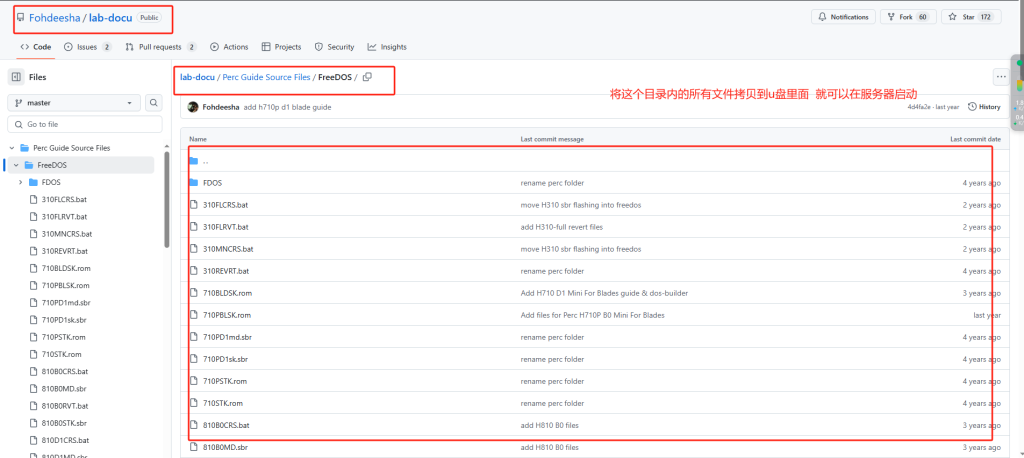Open the three-dot more options menu

pyautogui.click(x=1000, y=77)
